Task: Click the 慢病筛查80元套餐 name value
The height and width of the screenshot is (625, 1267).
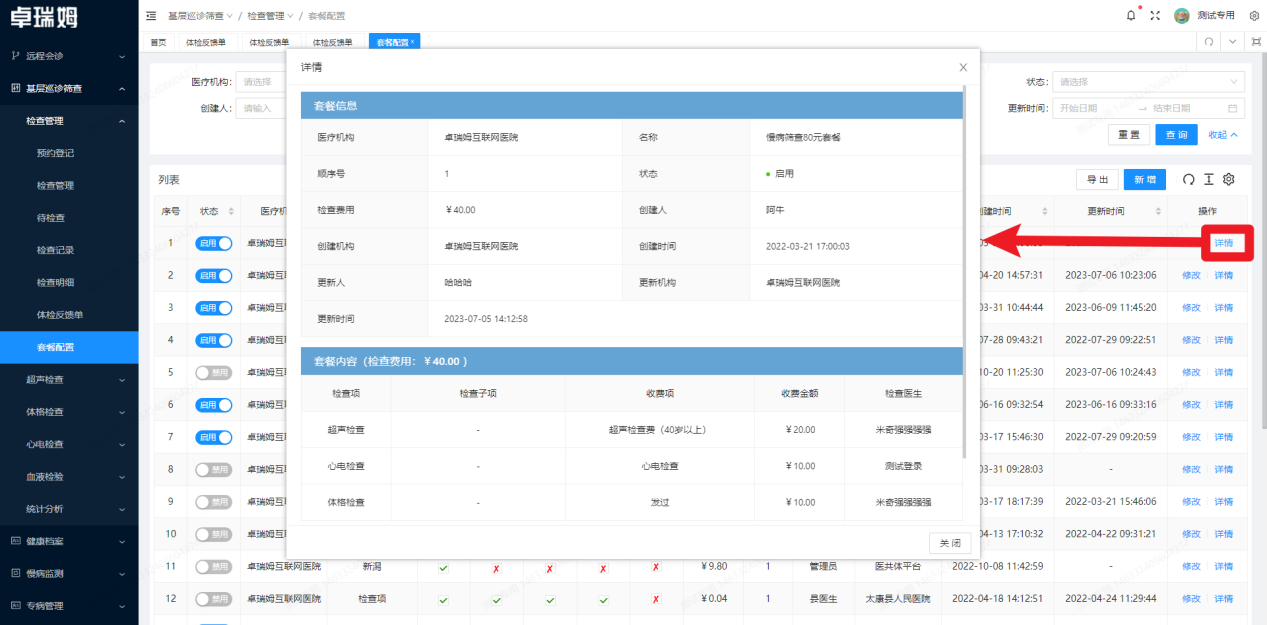Action: [x=803, y=137]
